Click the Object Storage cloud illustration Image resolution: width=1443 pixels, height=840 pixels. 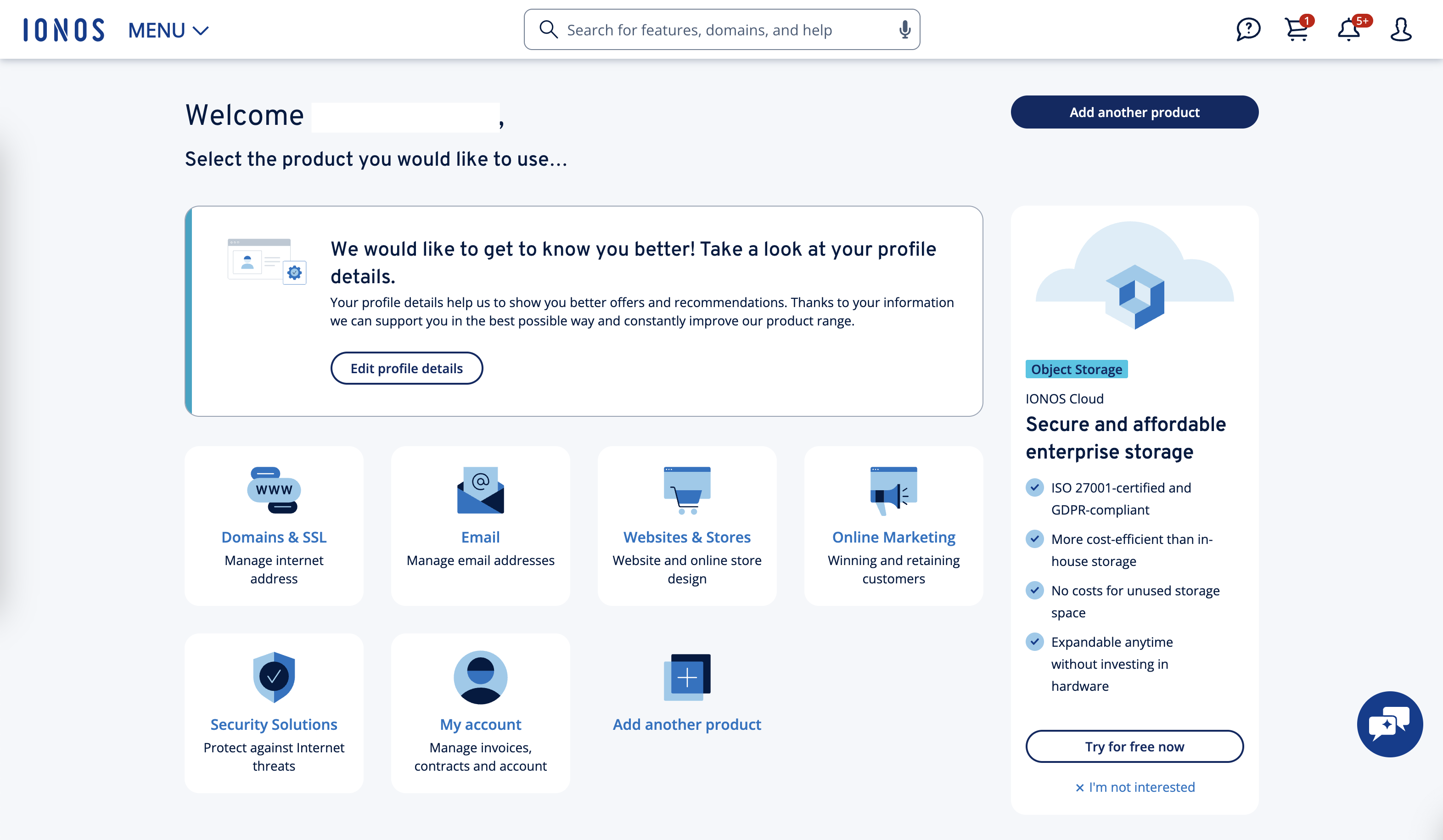click(1134, 275)
